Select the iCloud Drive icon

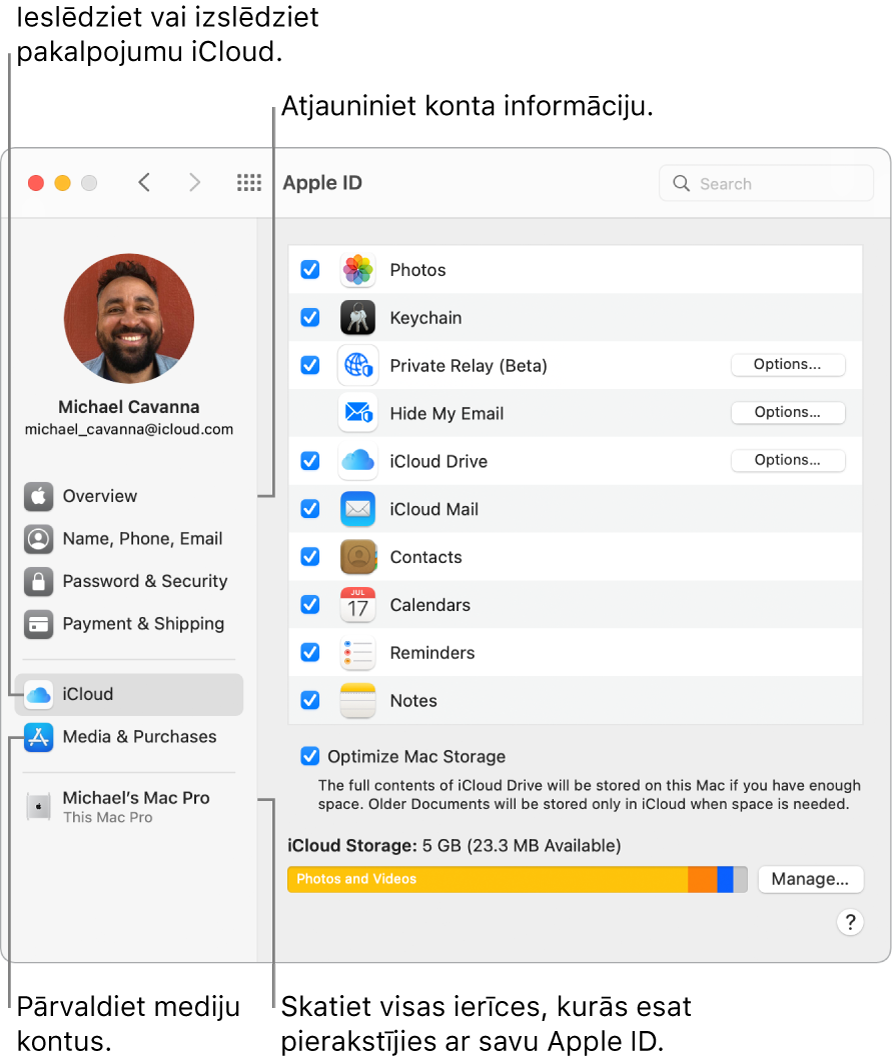358,461
